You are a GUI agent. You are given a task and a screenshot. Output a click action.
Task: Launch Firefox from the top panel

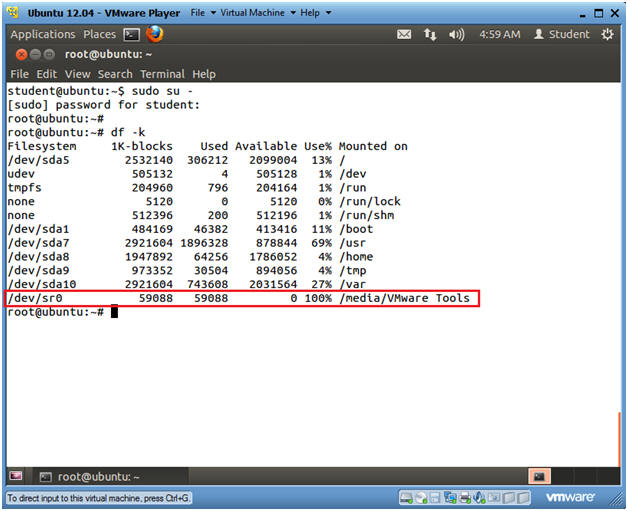point(155,34)
